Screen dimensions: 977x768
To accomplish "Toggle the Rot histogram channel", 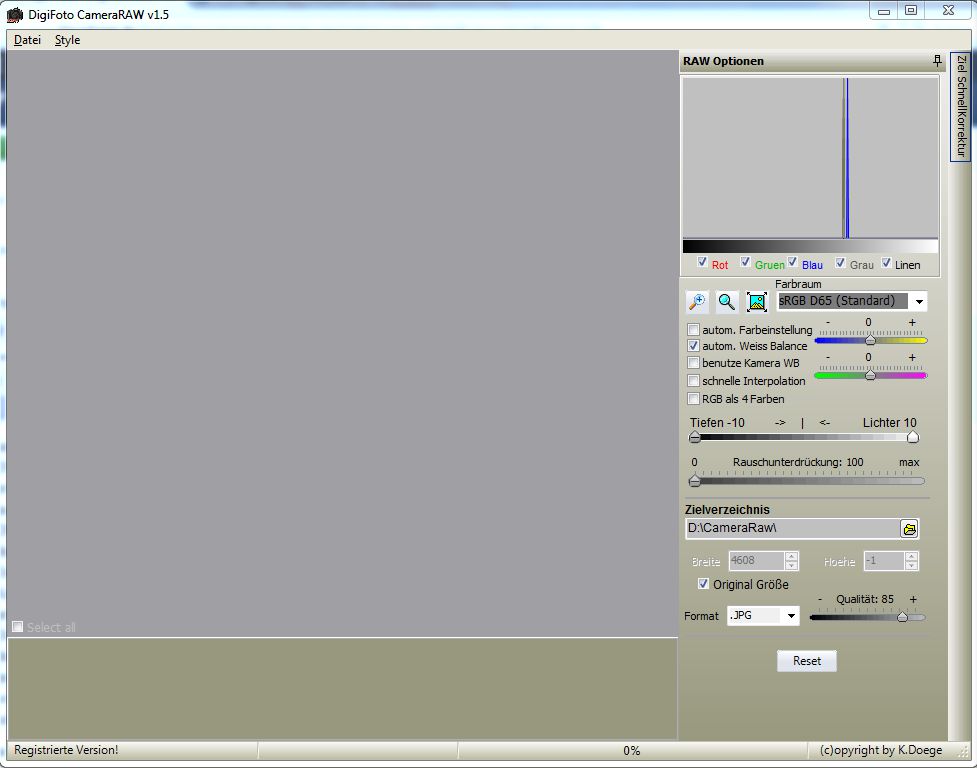I will coord(703,263).
